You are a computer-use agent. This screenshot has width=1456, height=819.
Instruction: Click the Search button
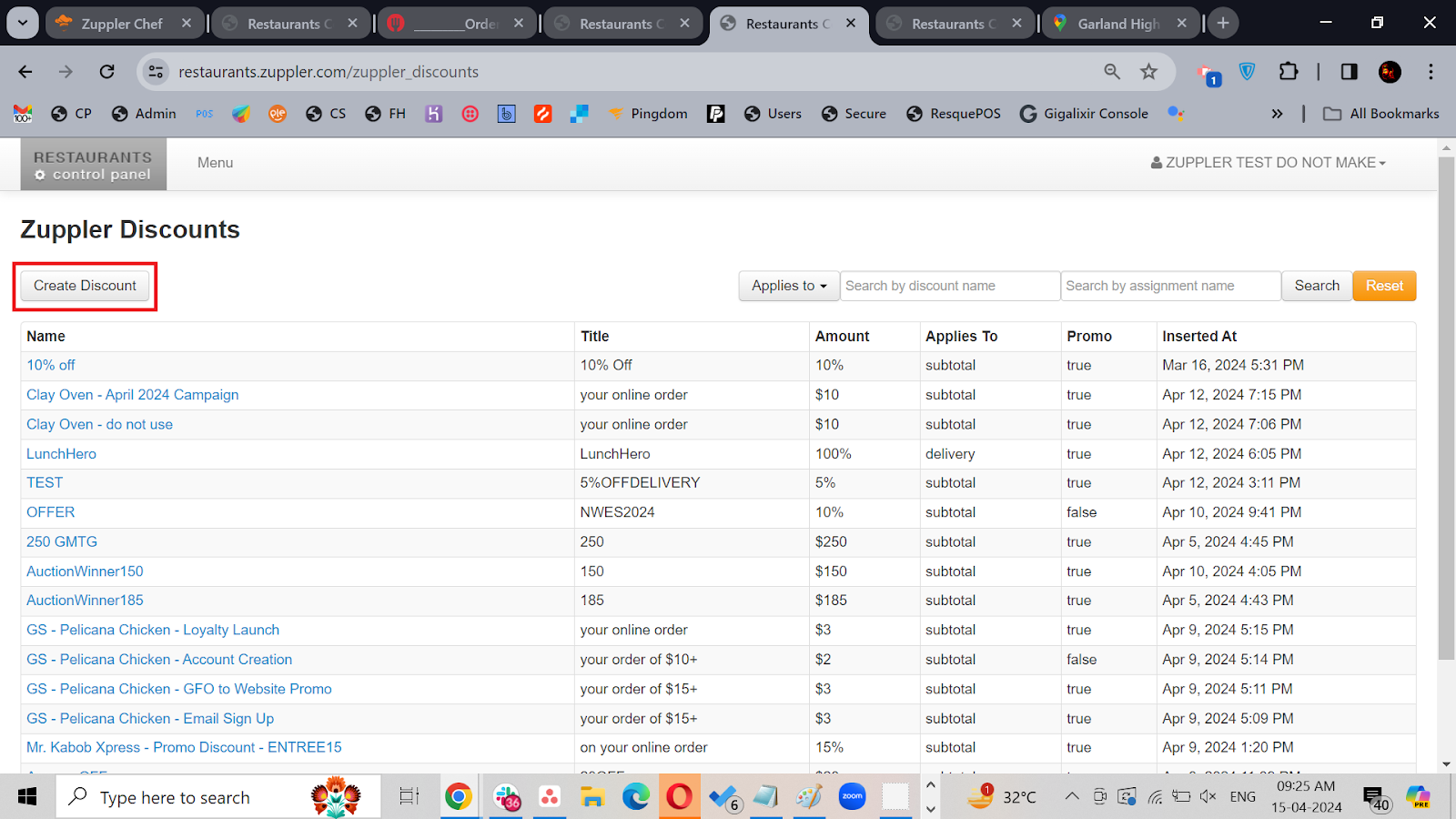(x=1317, y=286)
